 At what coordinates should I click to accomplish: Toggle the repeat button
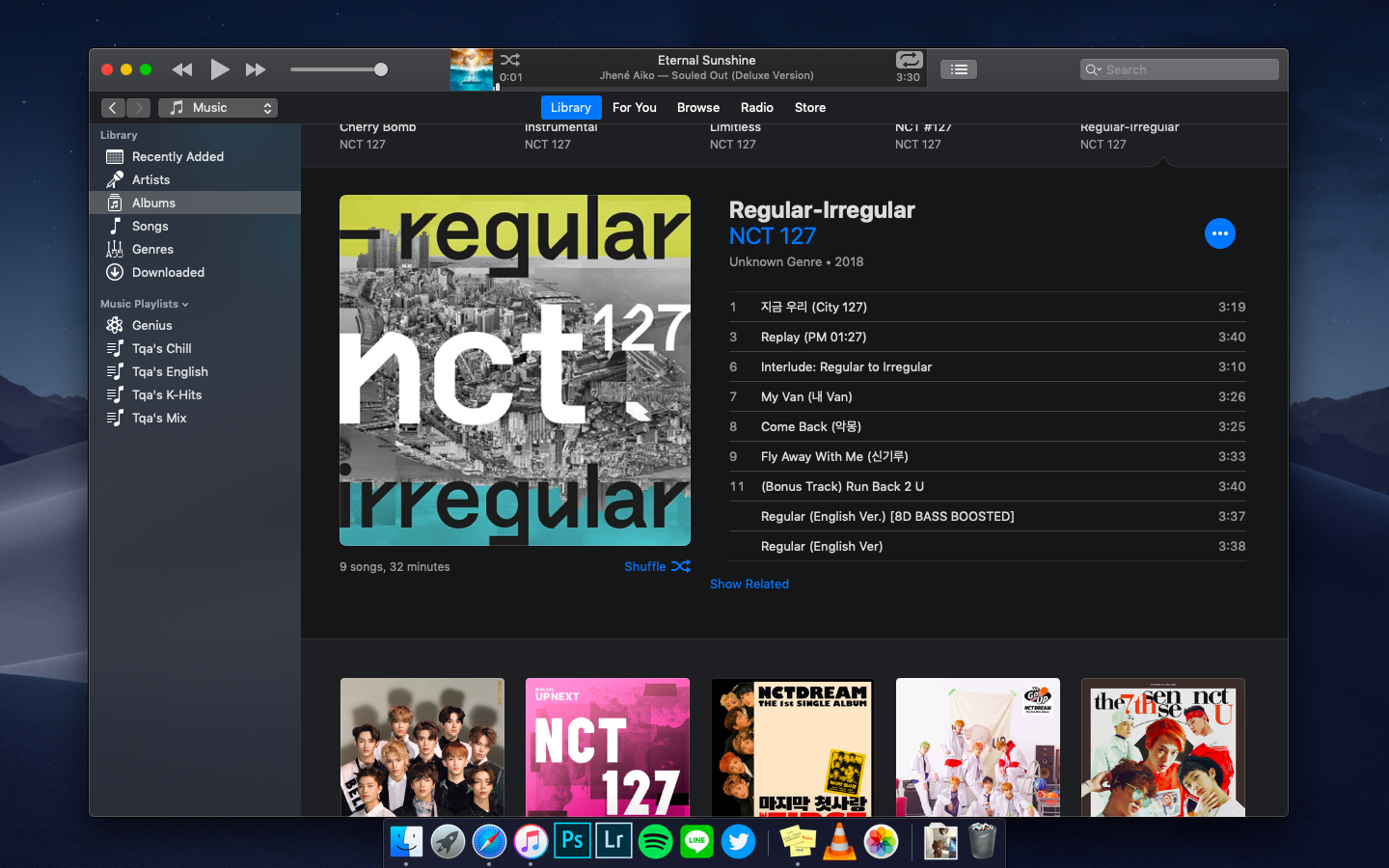[909, 60]
